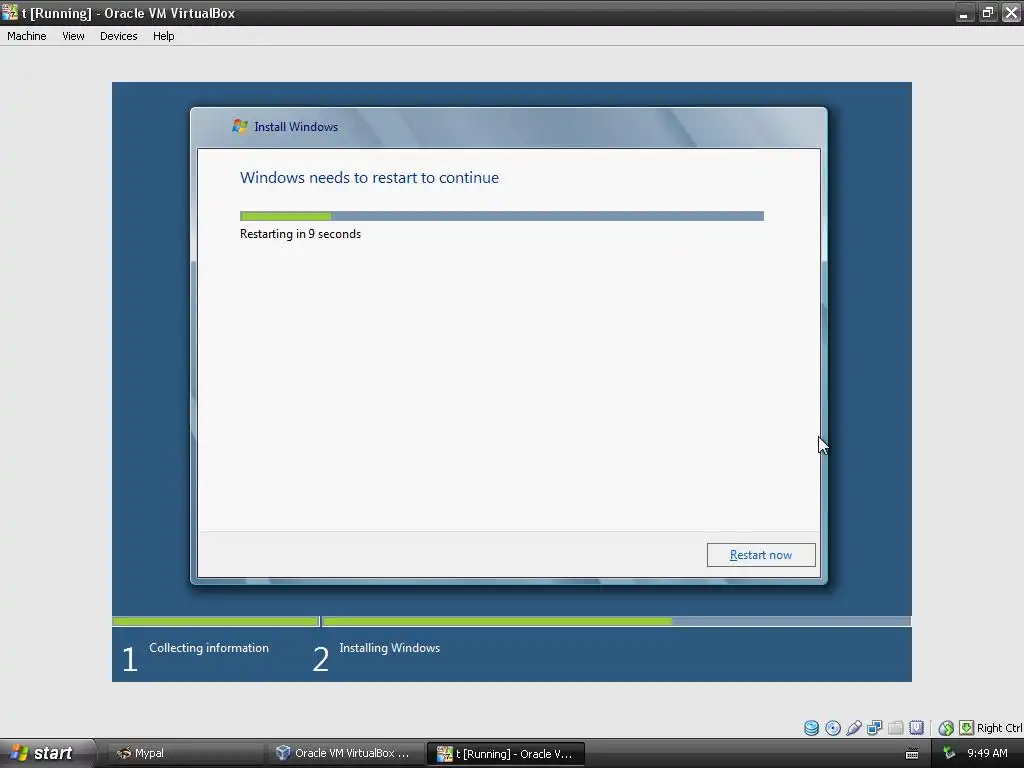
Task: Click the 't [Running]' VM taskbar button
Action: point(505,754)
